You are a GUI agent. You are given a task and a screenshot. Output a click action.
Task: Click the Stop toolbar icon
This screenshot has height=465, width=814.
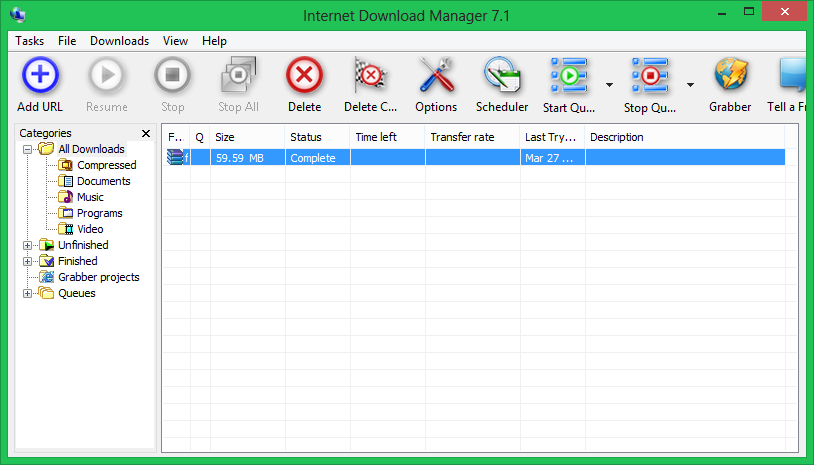[172, 75]
